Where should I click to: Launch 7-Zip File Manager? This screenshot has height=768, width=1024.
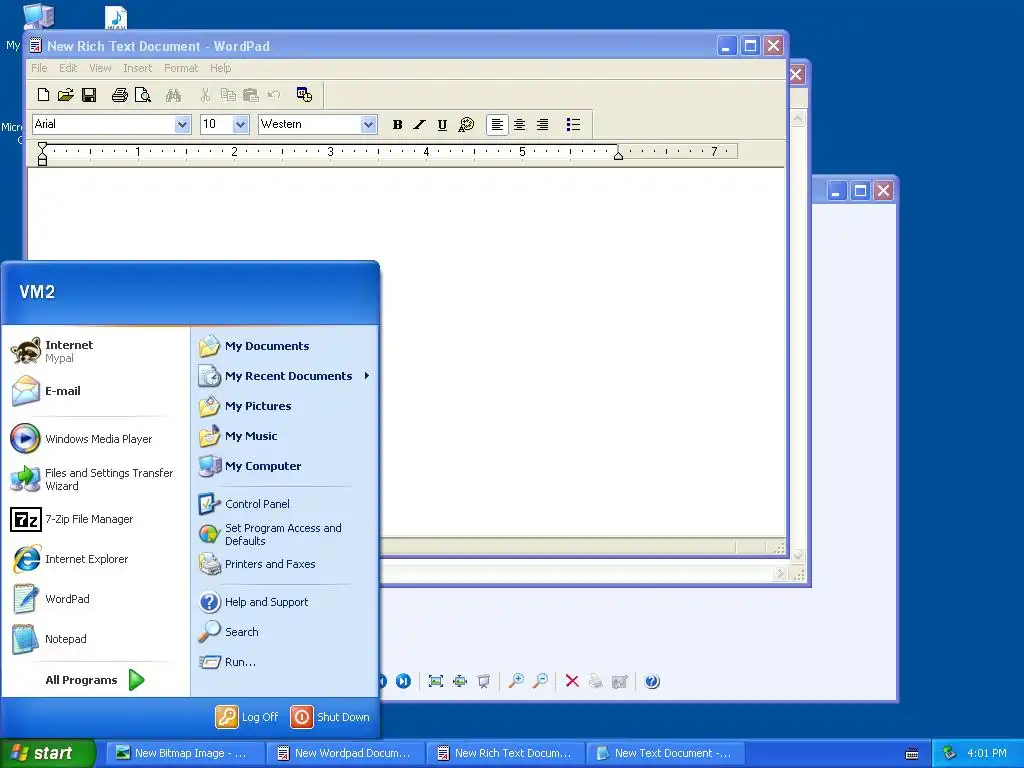[96, 519]
